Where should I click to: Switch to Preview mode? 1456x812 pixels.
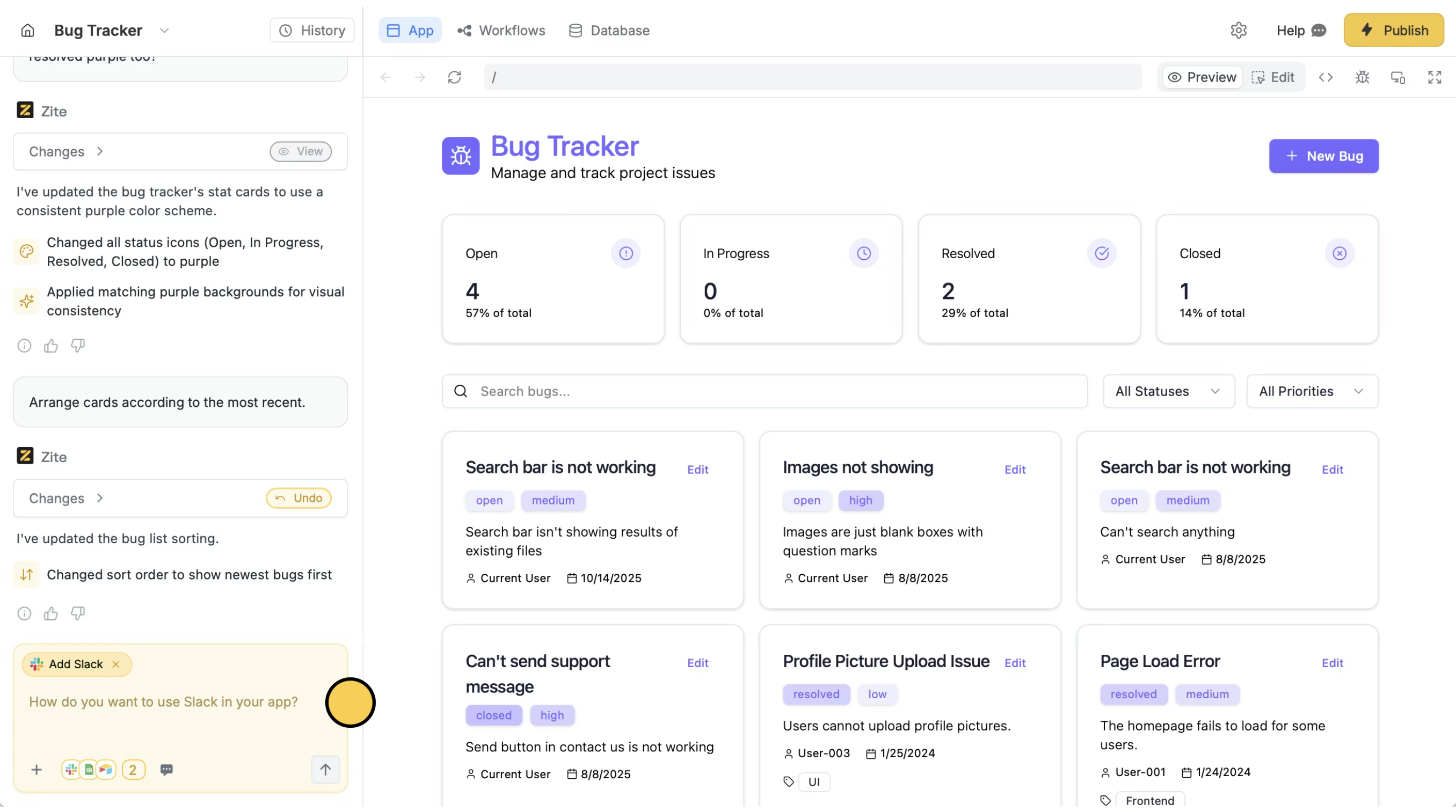pos(1202,77)
